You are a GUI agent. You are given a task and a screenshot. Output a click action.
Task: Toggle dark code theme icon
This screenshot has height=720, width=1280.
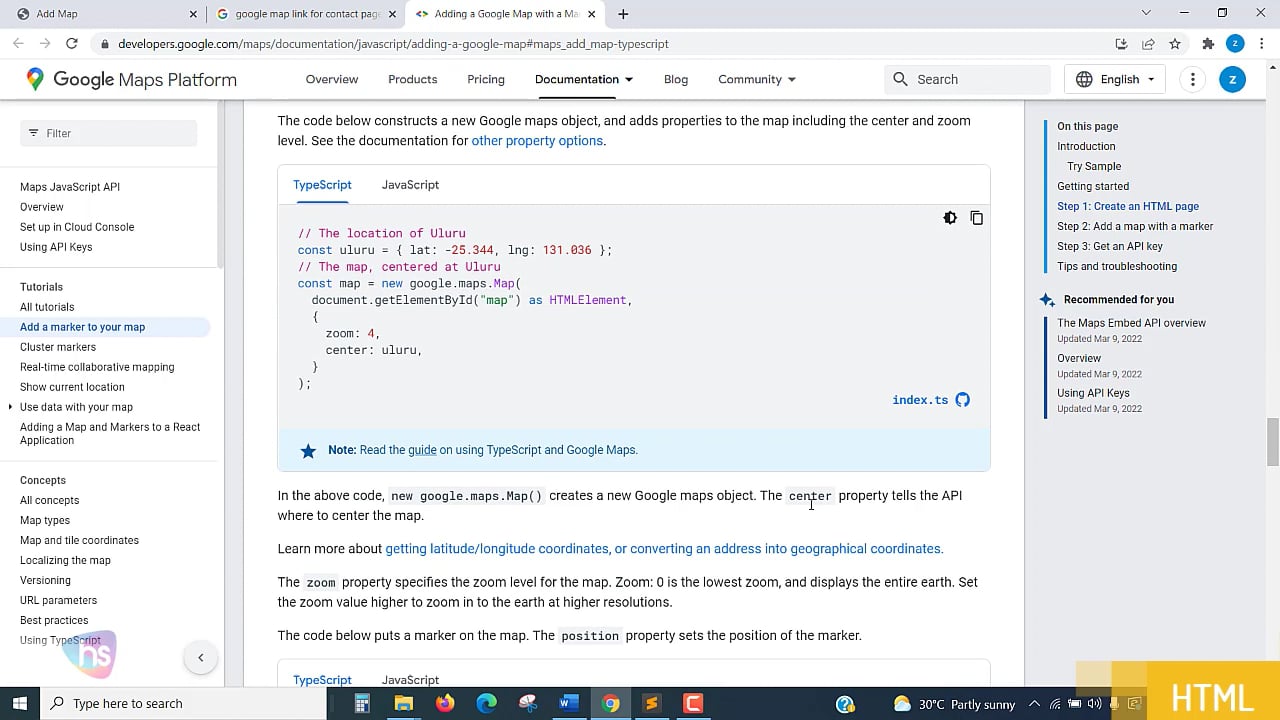click(x=950, y=218)
